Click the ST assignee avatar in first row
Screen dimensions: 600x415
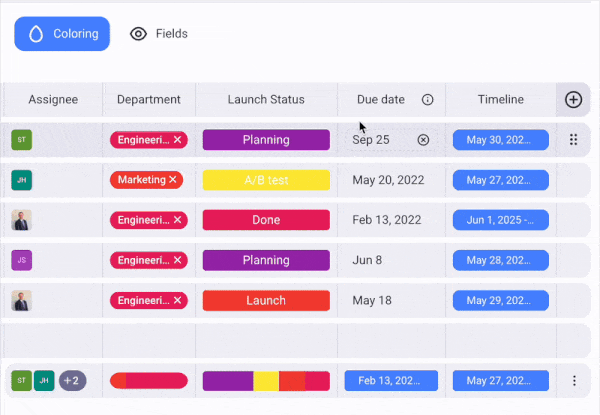point(21,140)
